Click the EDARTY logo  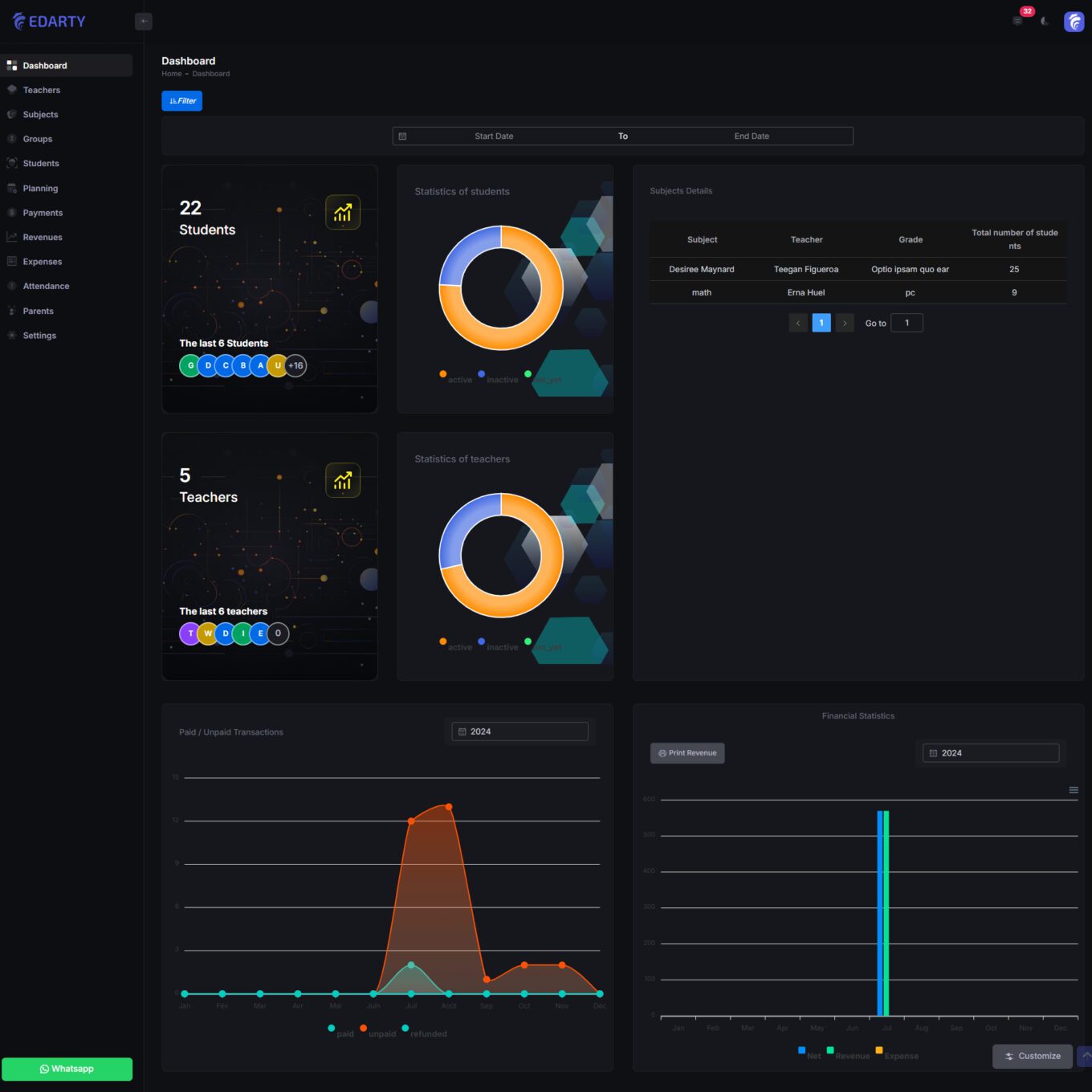click(x=49, y=22)
